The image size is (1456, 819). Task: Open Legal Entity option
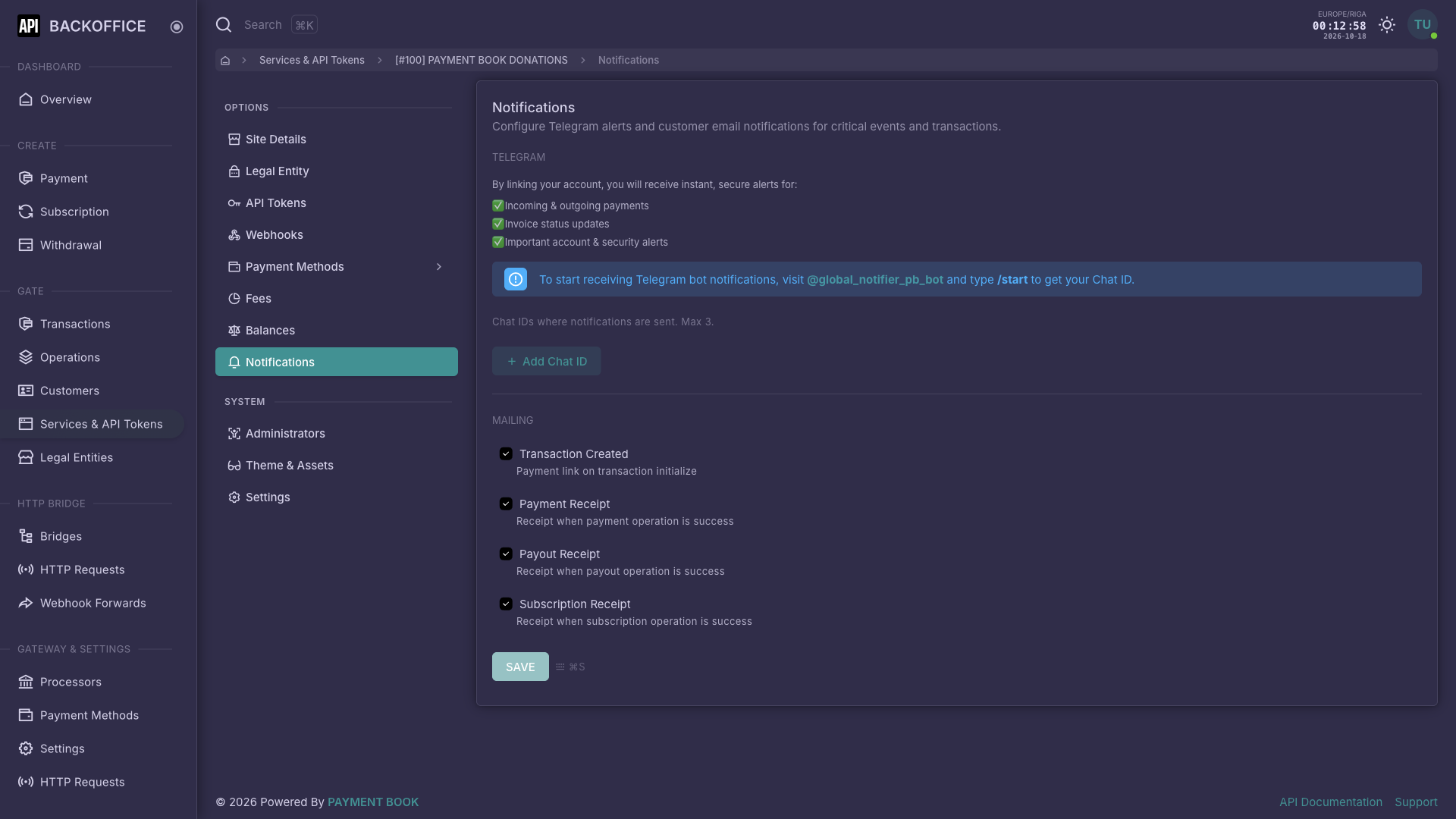[x=337, y=171]
